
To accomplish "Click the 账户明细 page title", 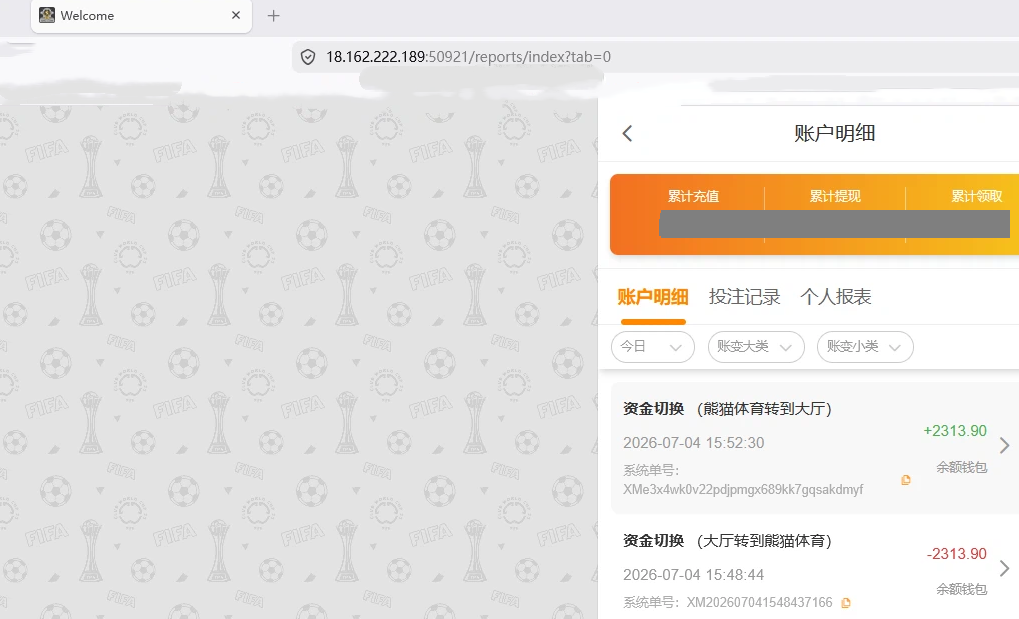I will tap(834, 133).
